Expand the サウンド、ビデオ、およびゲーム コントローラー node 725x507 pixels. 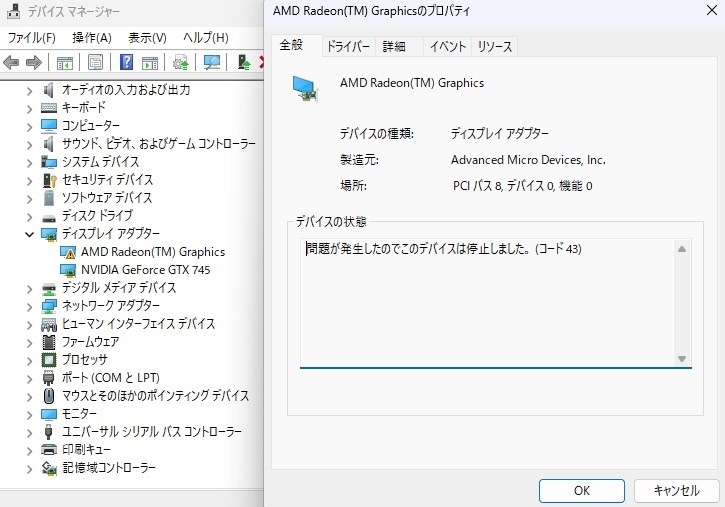(30, 145)
